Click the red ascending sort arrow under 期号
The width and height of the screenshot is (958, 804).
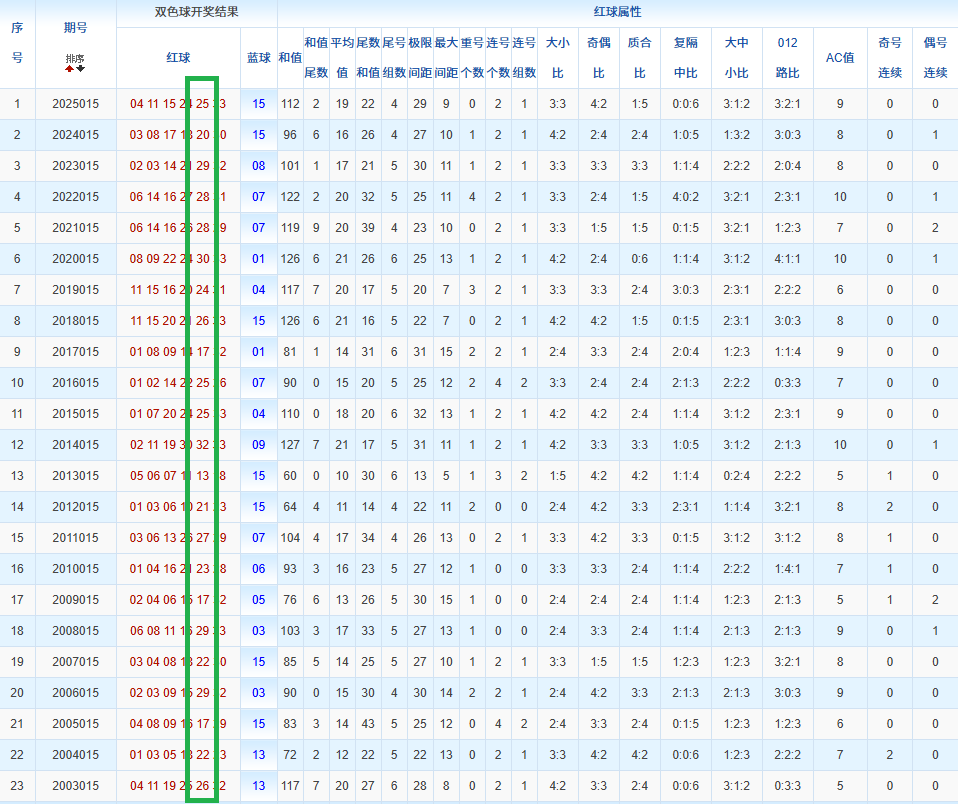pyautogui.click(x=70, y=69)
